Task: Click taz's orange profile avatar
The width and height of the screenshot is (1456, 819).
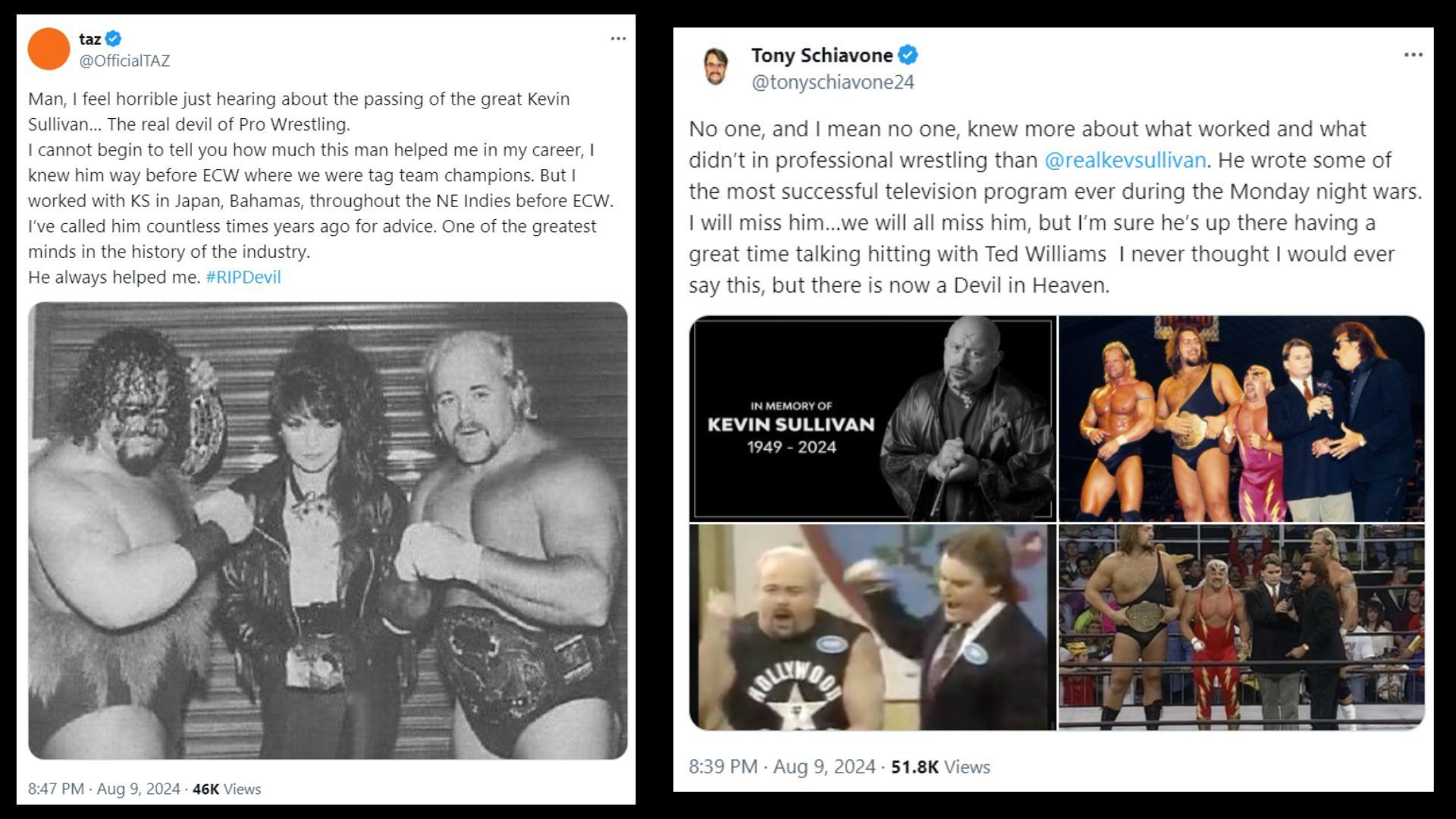Action: click(x=49, y=49)
